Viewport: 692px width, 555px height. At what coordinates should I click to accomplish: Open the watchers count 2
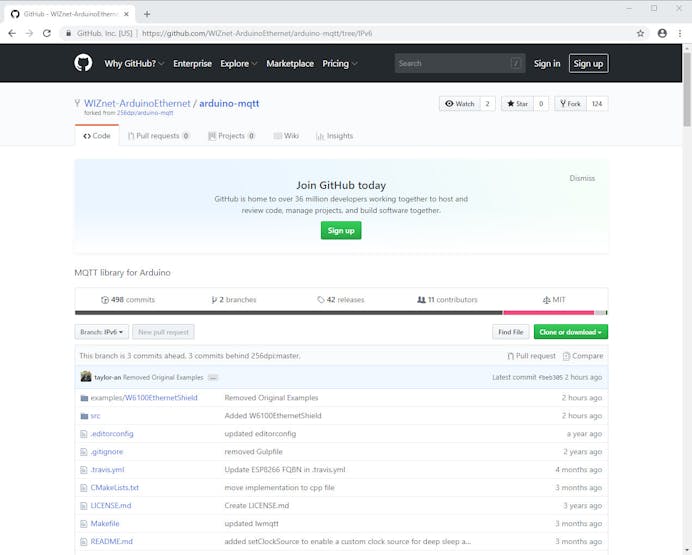point(487,104)
